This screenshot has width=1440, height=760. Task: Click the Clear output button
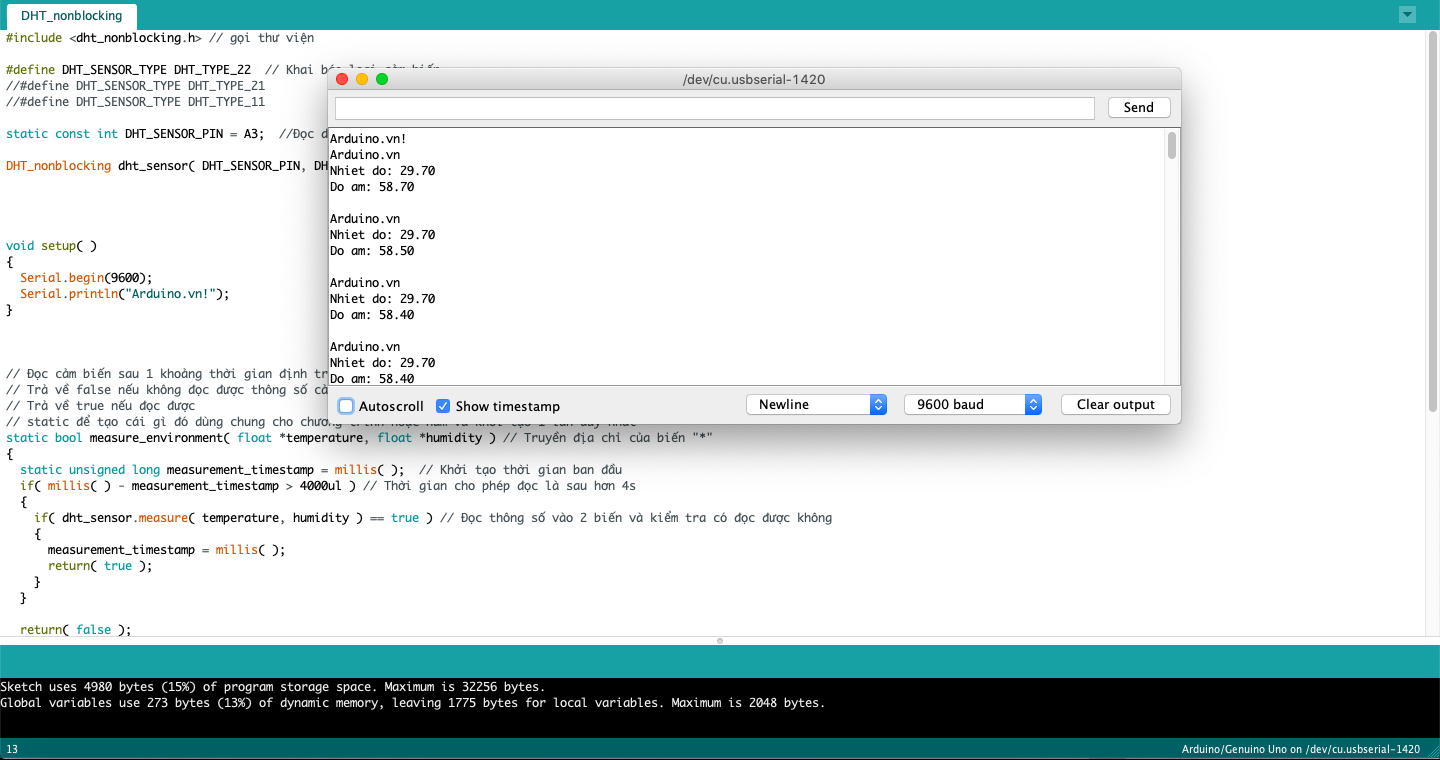pos(1115,405)
